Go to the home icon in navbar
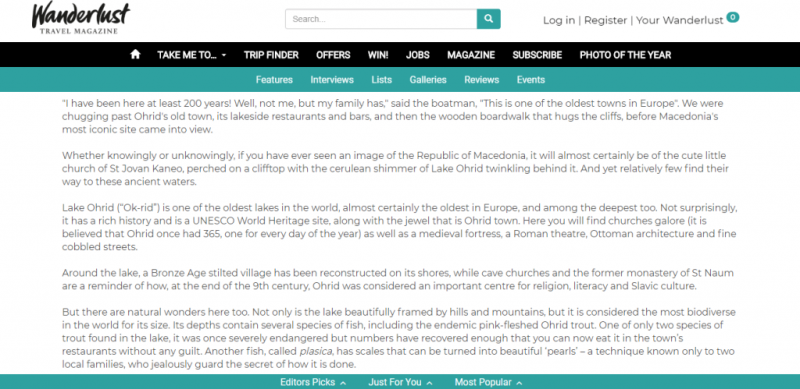 pyautogui.click(x=135, y=54)
